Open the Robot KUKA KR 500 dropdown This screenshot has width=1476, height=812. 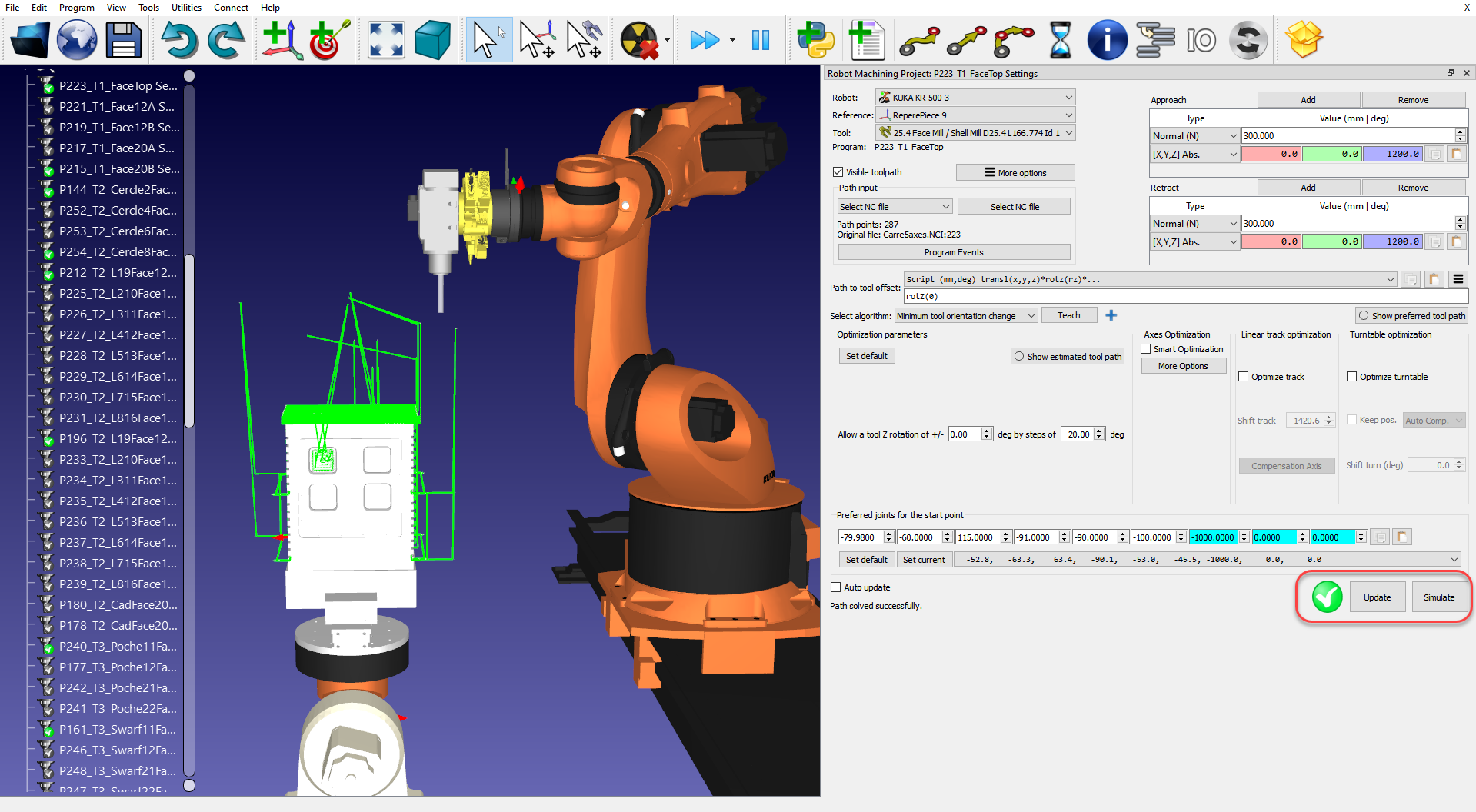click(x=975, y=98)
